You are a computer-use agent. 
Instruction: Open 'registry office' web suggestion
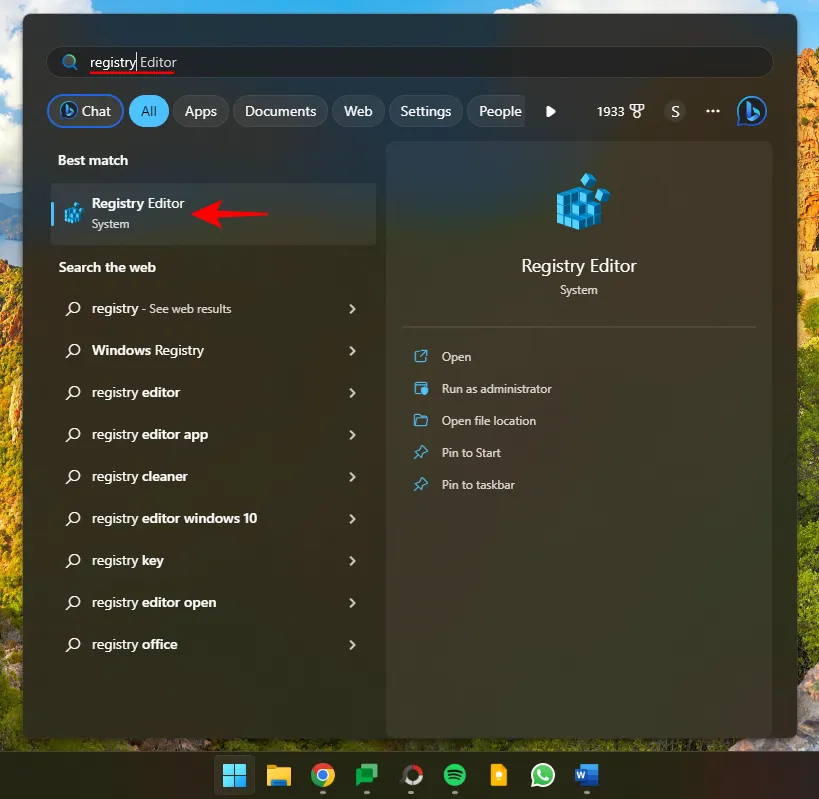(214, 644)
